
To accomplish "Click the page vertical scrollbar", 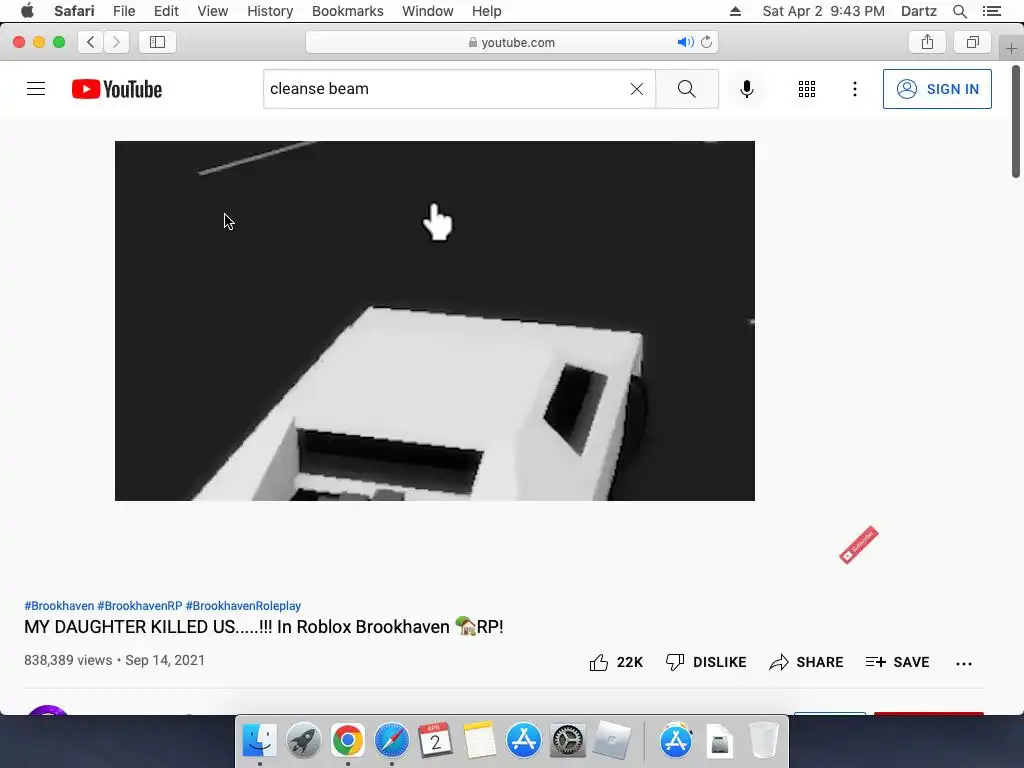I will tap(1016, 121).
